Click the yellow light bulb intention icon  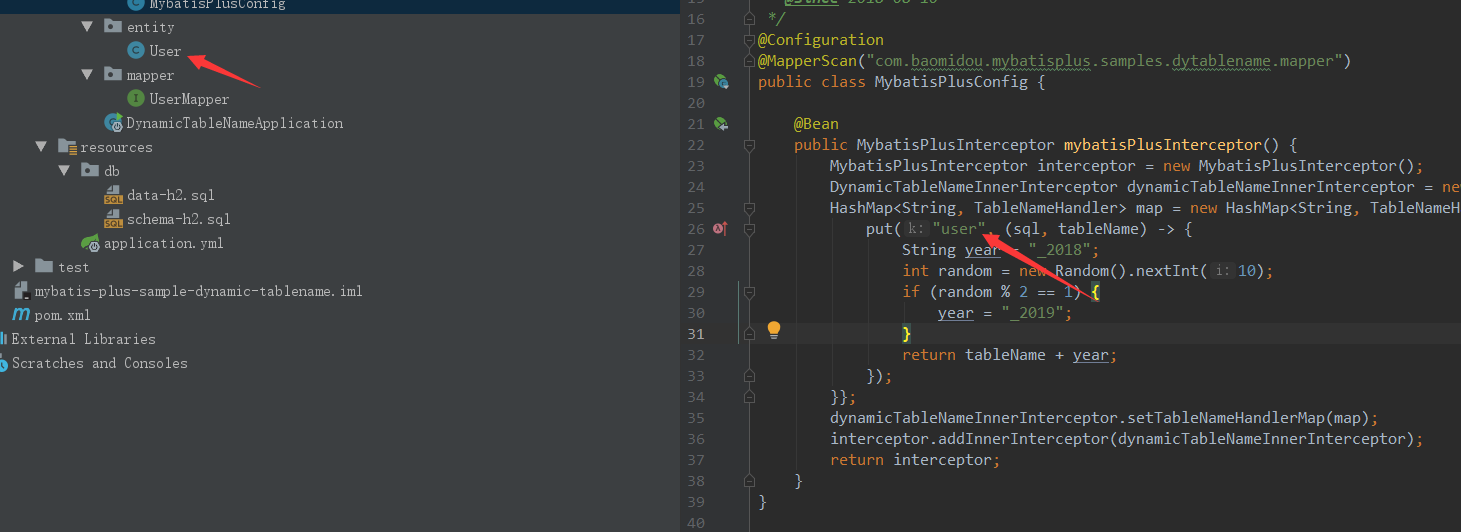click(773, 330)
